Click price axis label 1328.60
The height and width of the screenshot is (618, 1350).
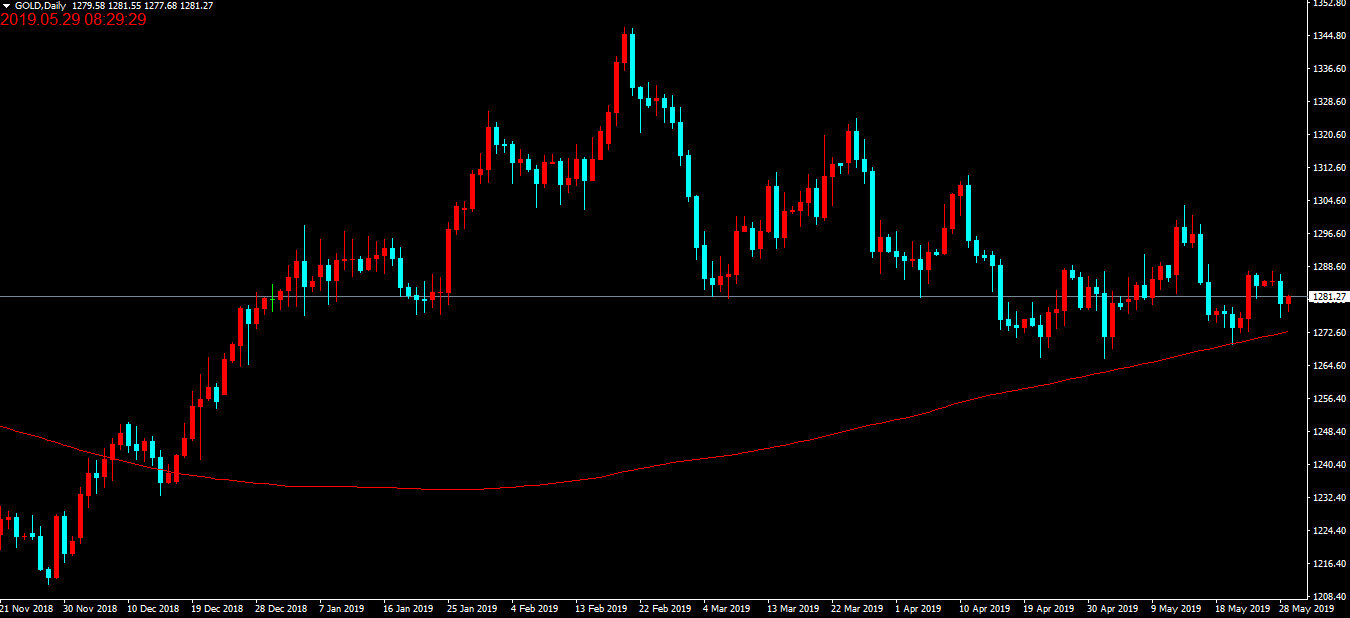[1330, 102]
